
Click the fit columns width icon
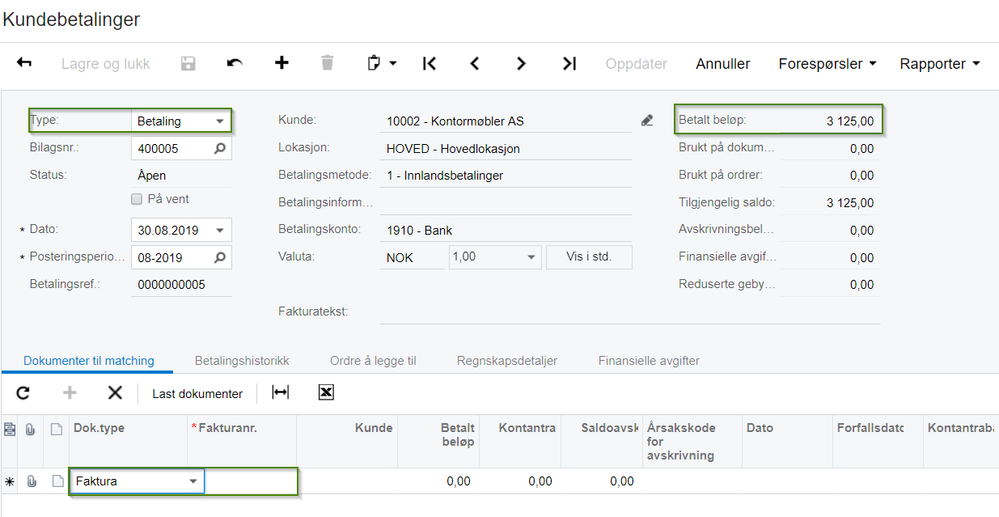pos(280,393)
